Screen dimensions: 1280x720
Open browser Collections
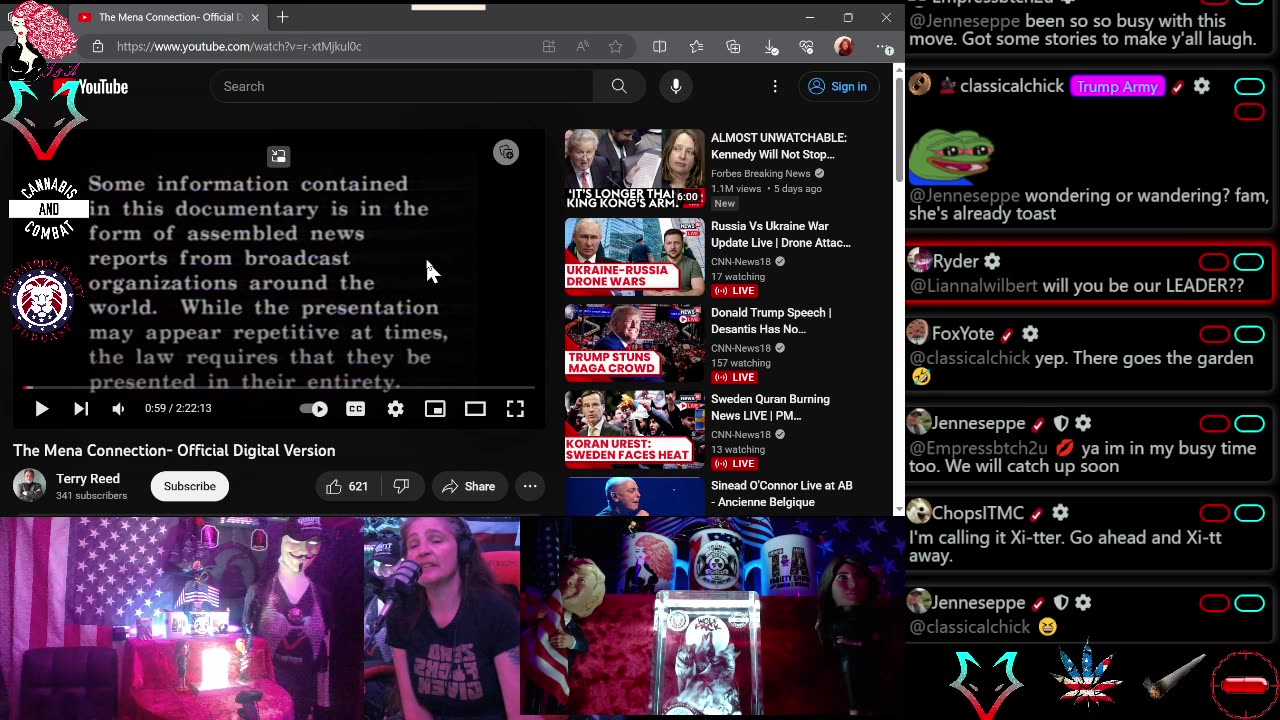pyautogui.click(x=734, y=46)
